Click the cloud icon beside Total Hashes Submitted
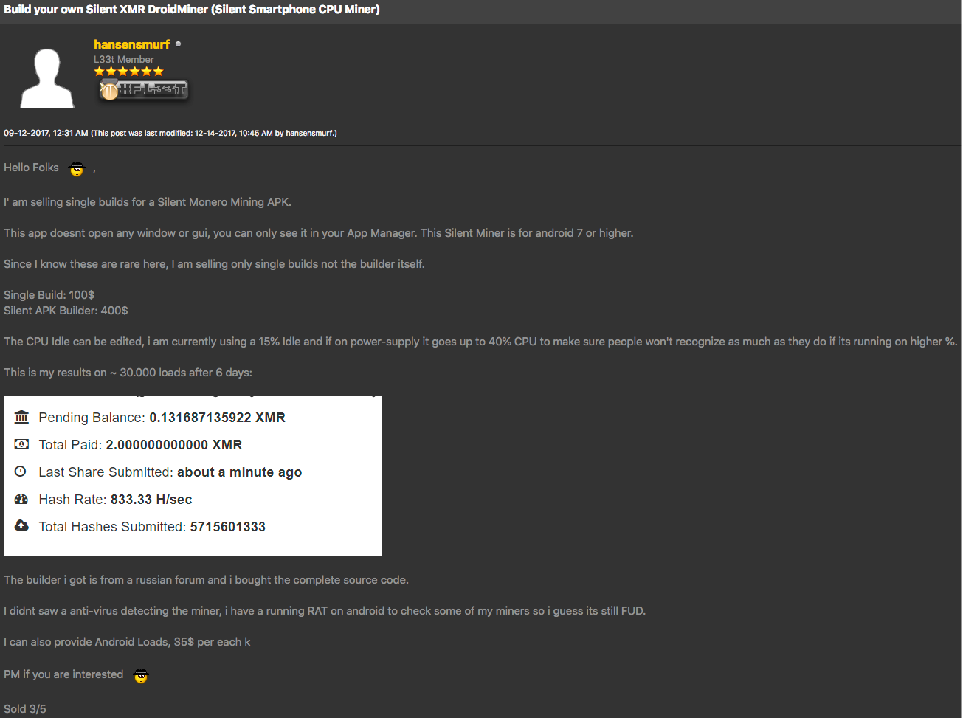 22,526
